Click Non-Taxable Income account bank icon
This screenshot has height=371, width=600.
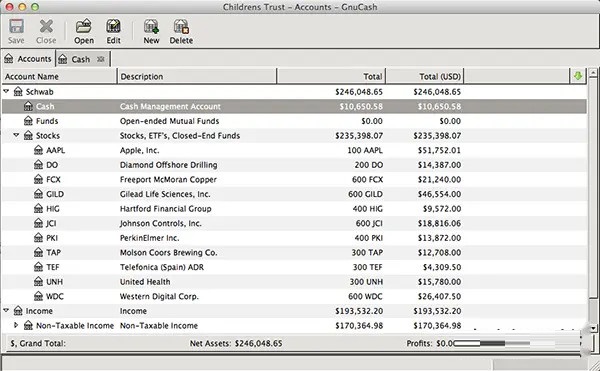tap(28, 325)
